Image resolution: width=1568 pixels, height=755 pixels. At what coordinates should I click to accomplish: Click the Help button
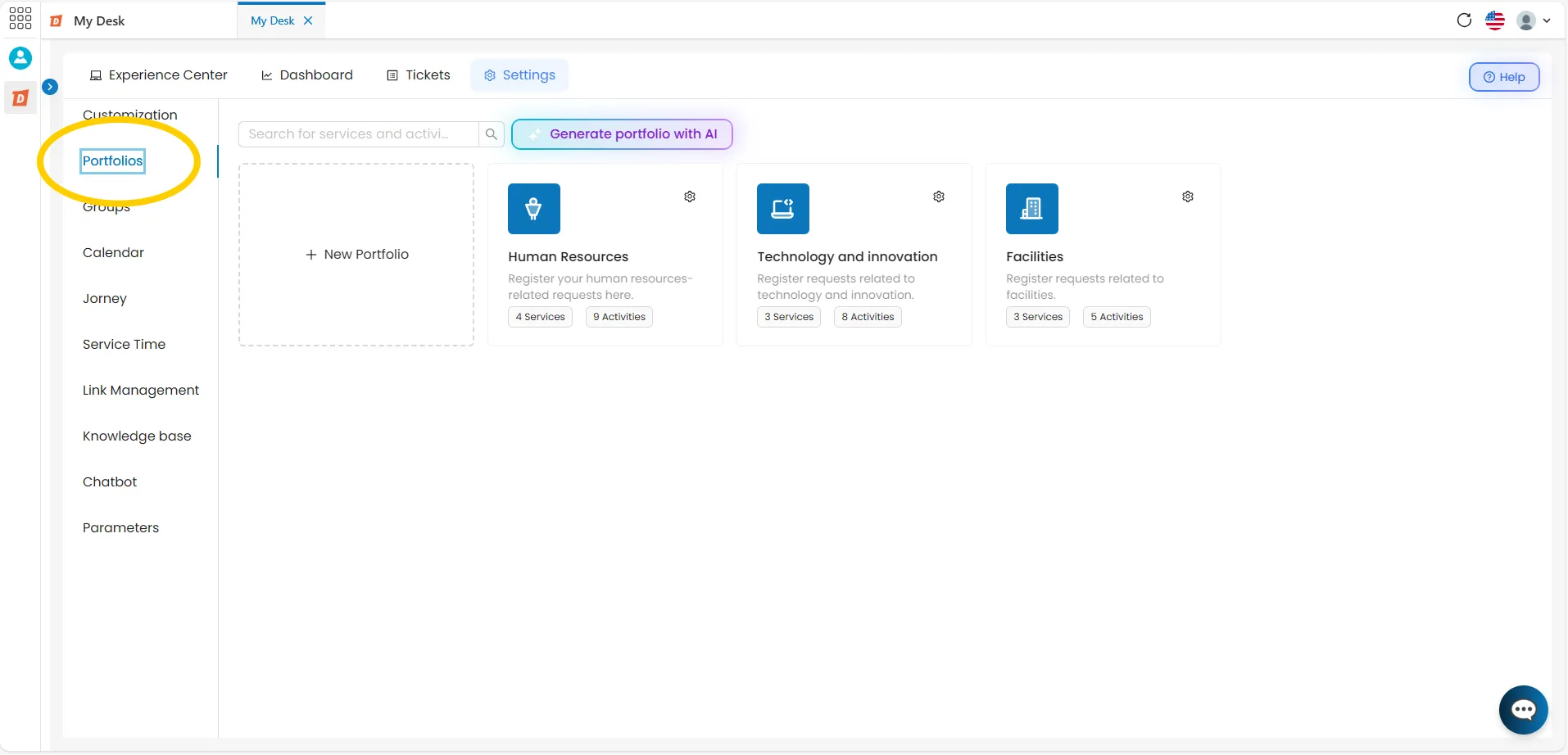point(1504,77)
